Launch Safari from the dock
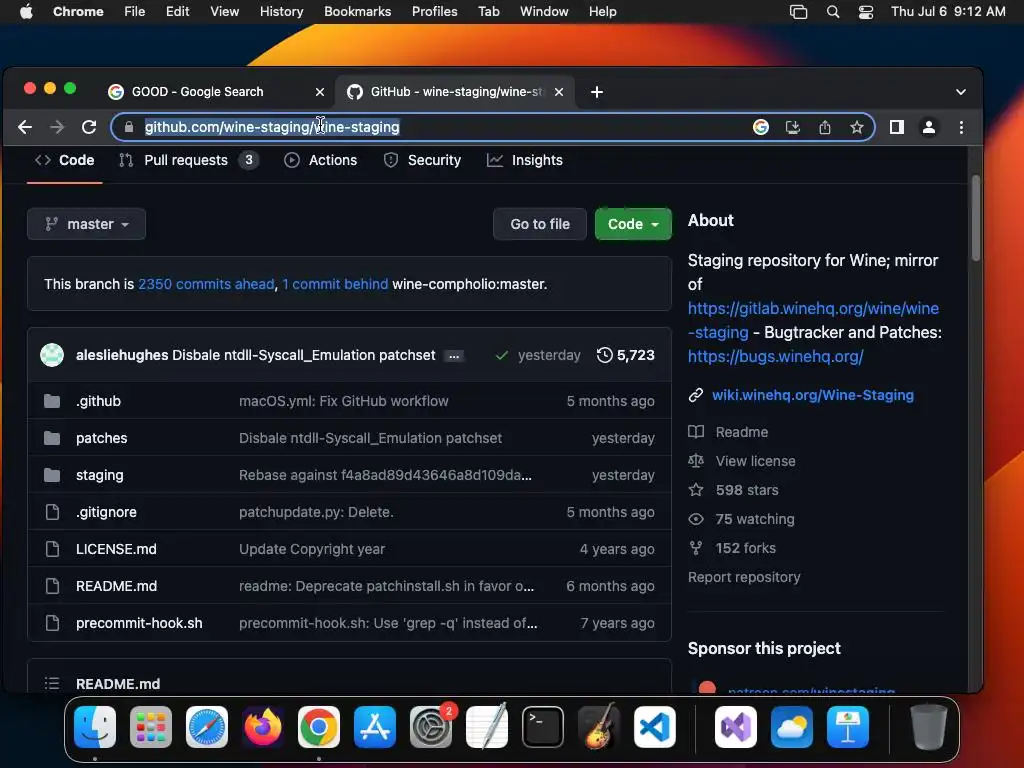Viewport: 1024px width, 768px height. [207, 727]
